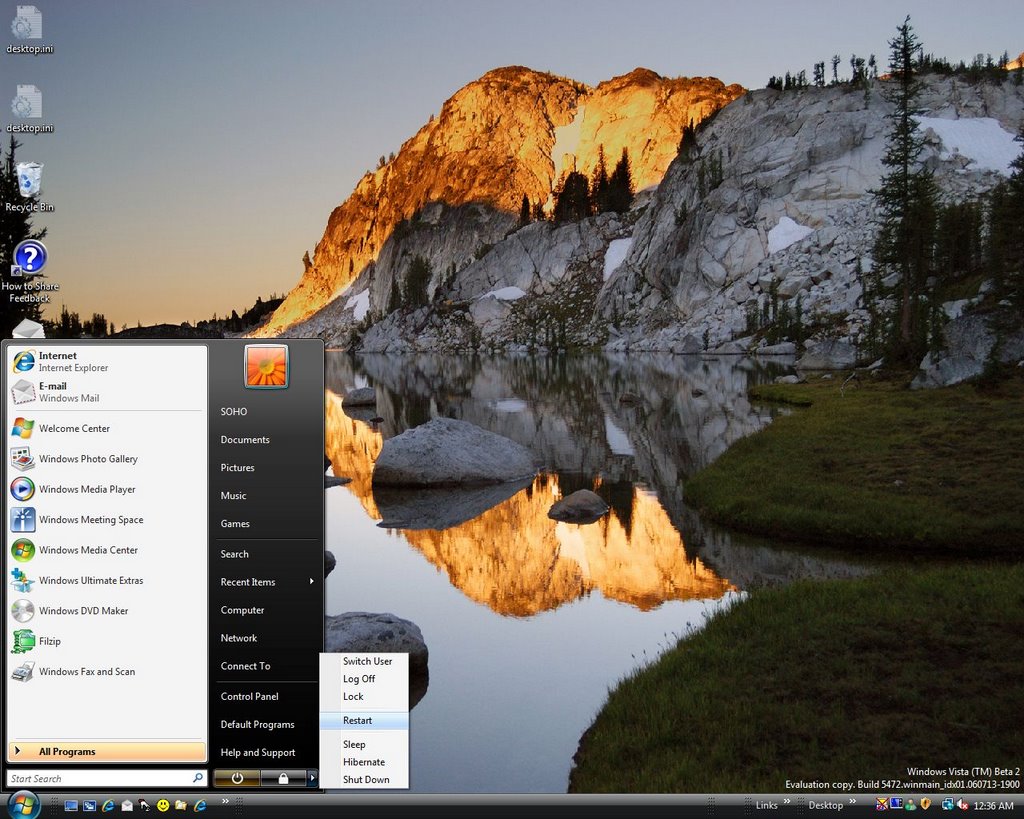Click the muted volume tray icon
Image resolution: width=1024 pixels, height=819 pixels.
[x=963, y=805]
